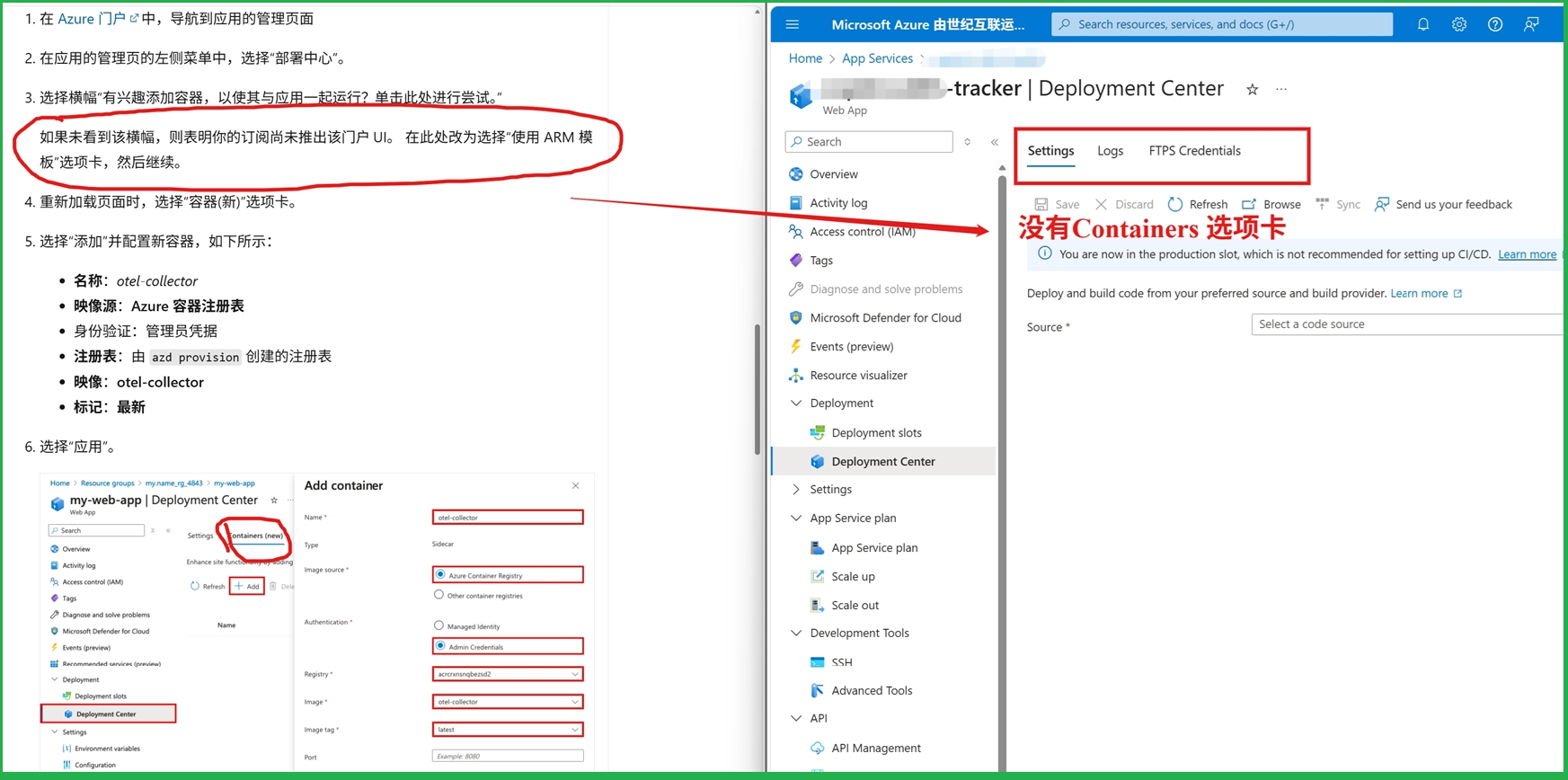Click the expand/collapse all arrows beside sidebar search
The width and height of the screenshot is (1568, 780).
(x=968, y=142)
